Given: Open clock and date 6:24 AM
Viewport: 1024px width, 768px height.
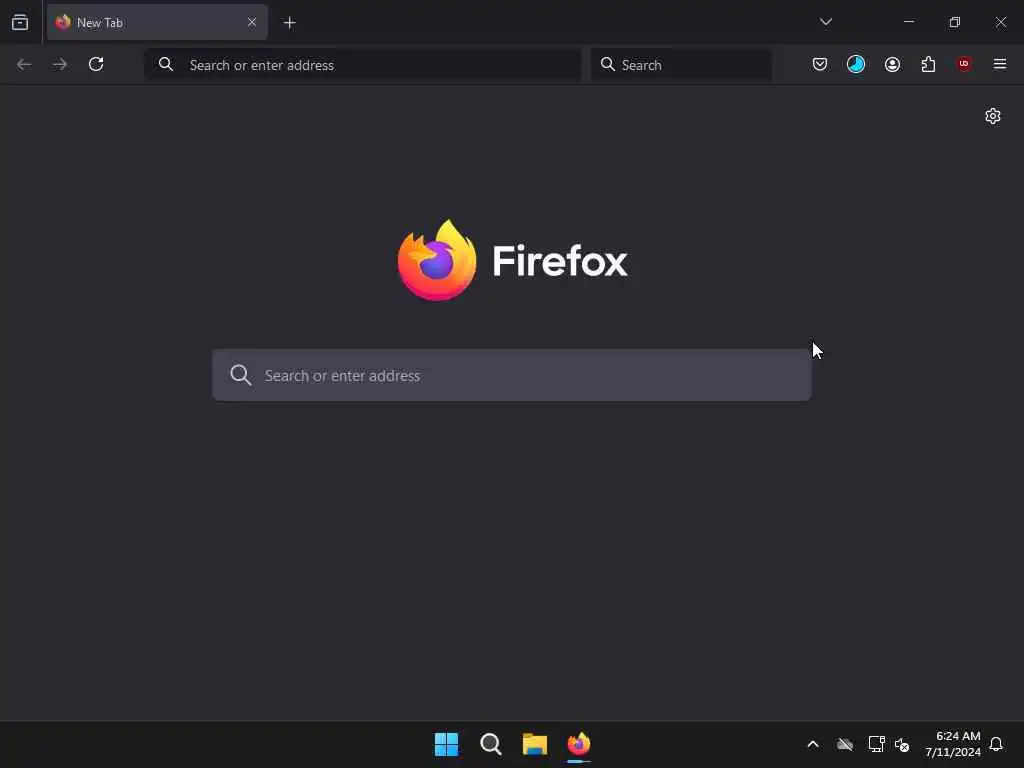Looking at the screenshot, I should 953,744.
